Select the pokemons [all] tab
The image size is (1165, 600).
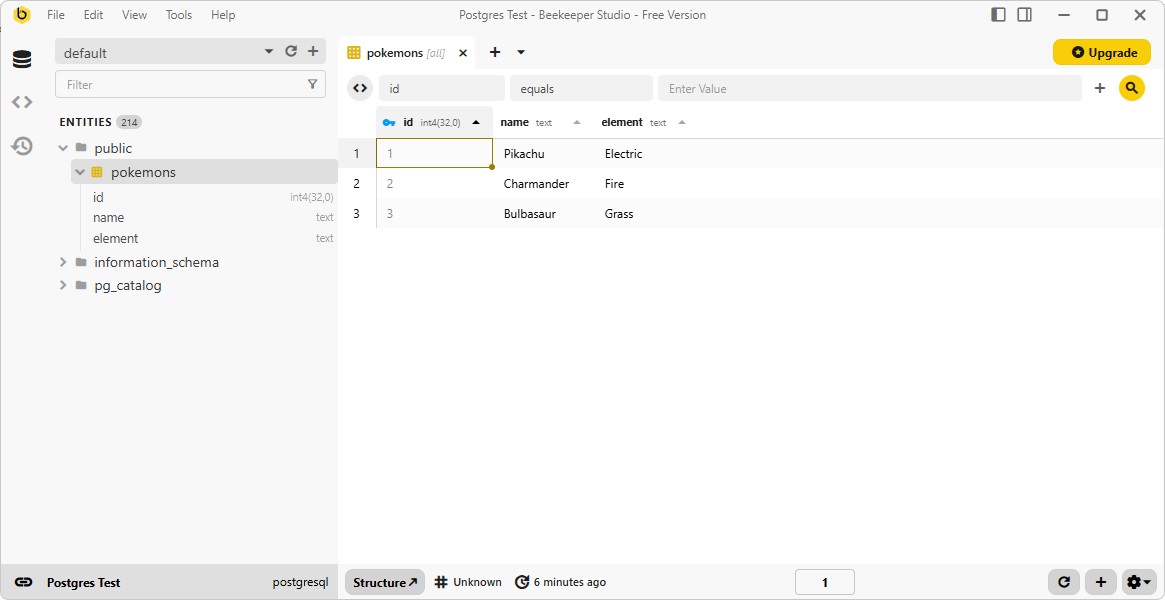406,53
